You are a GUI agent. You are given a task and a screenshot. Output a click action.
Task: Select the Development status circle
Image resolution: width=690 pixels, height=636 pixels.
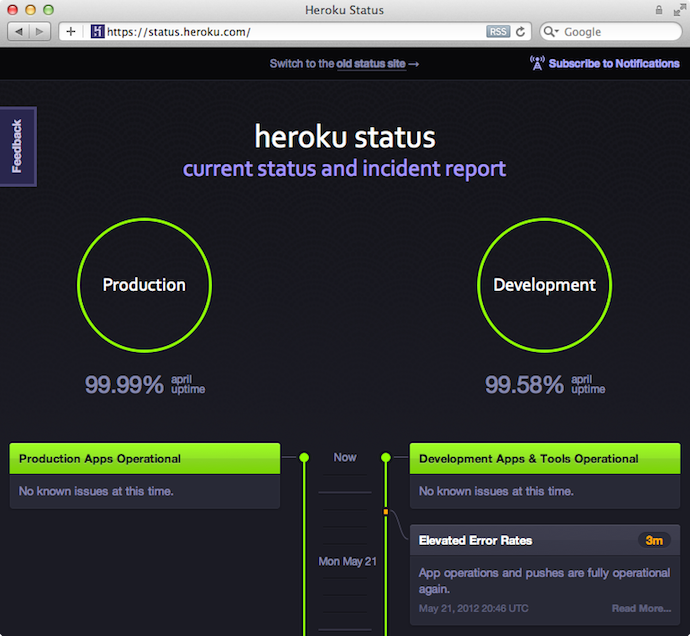coord(544,285)
